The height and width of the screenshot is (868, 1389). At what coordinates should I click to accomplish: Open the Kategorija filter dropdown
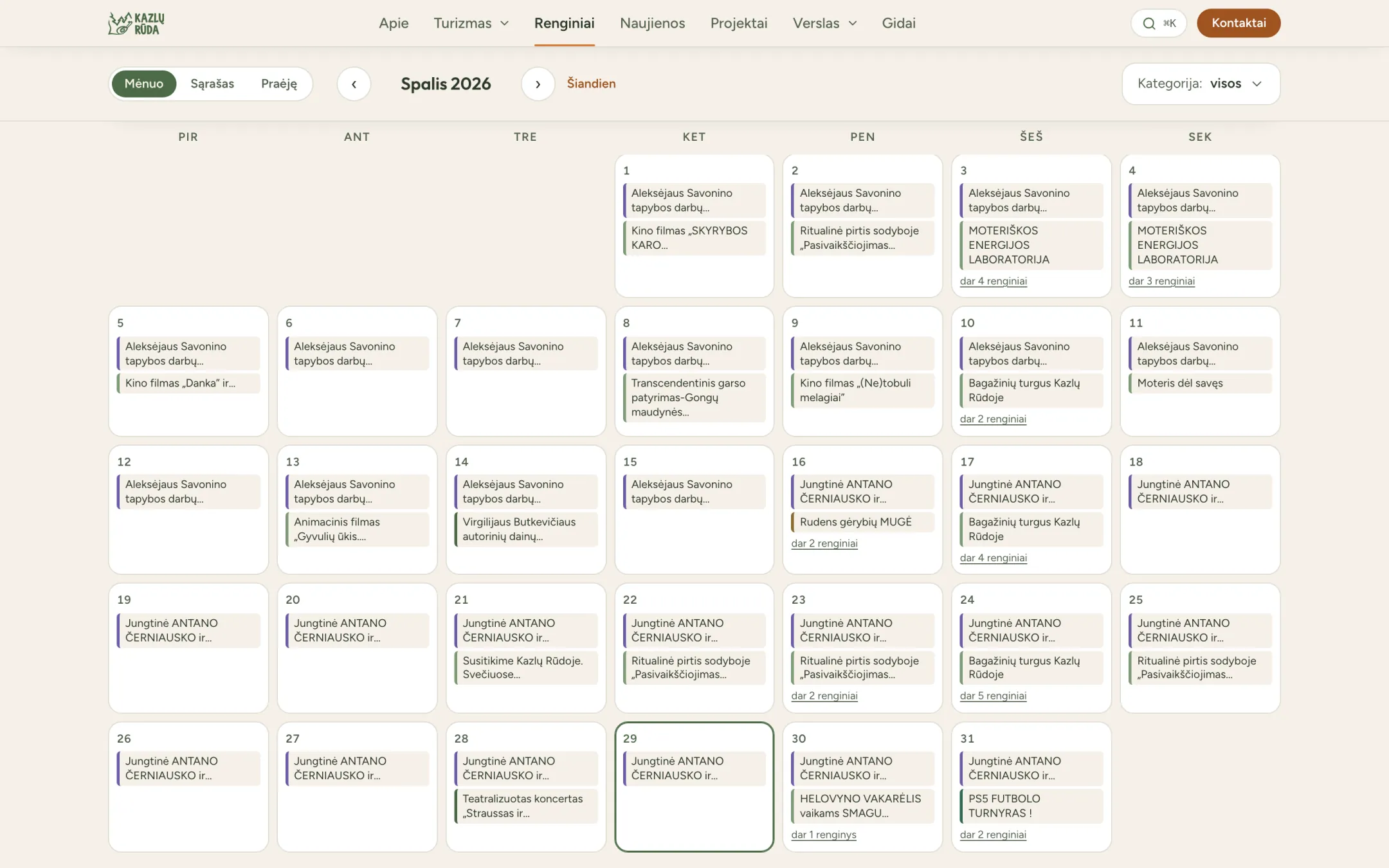1201,84
